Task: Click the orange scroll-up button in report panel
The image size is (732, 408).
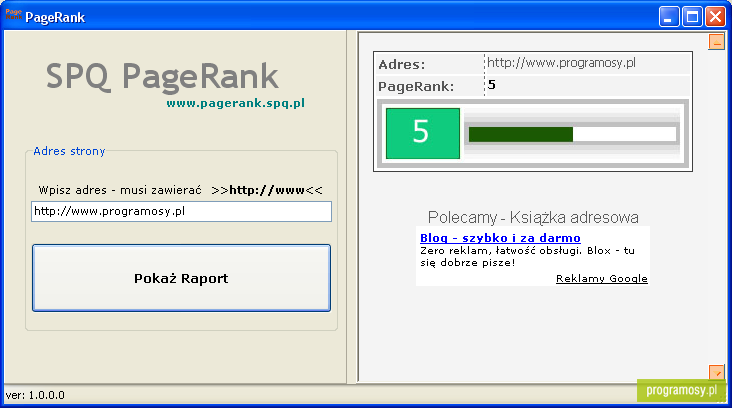Action: coord(716,42)
